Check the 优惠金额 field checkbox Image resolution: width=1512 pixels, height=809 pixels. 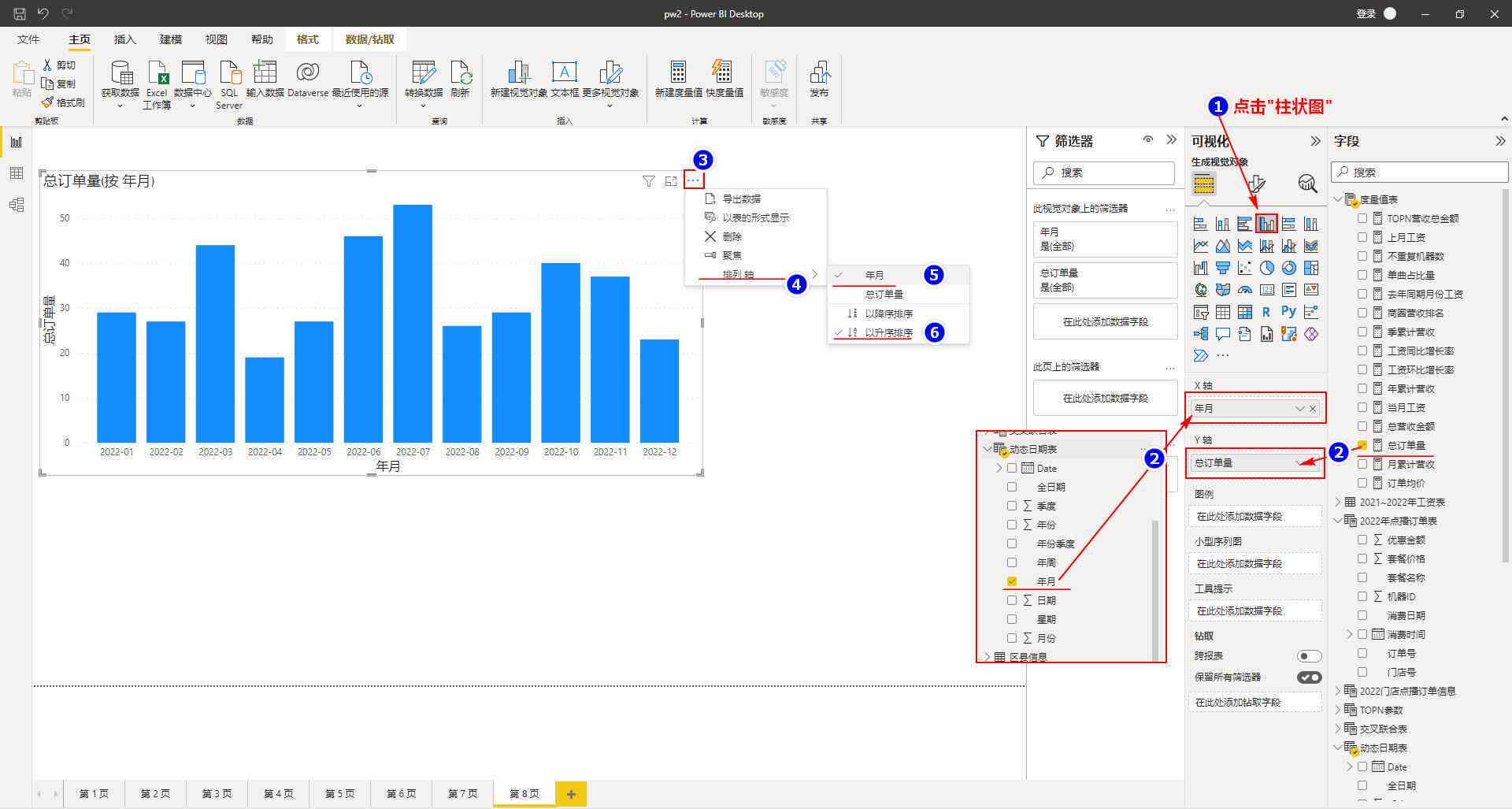pos(1362,540)
